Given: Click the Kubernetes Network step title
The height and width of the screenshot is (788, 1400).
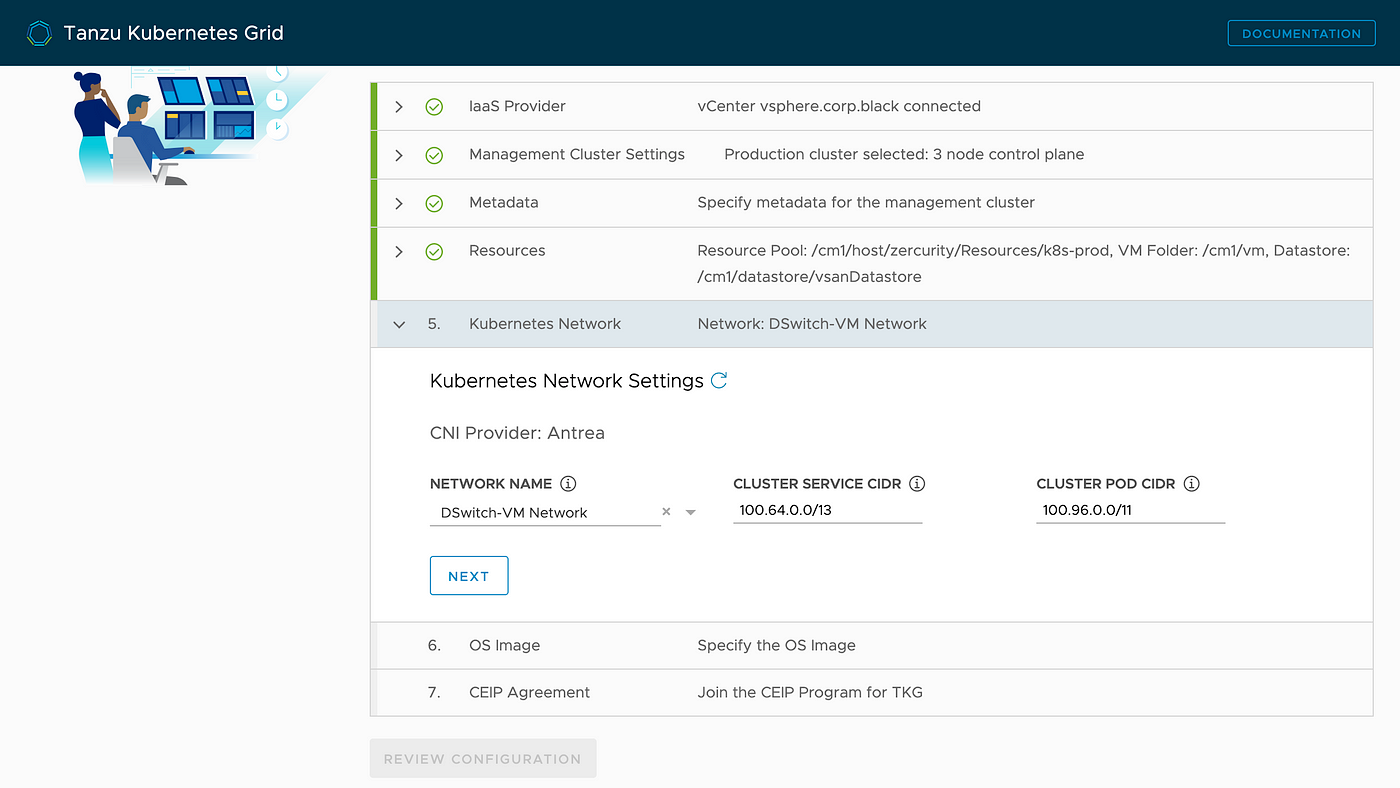Looking at the screenshot, I should tap(545, 324).
